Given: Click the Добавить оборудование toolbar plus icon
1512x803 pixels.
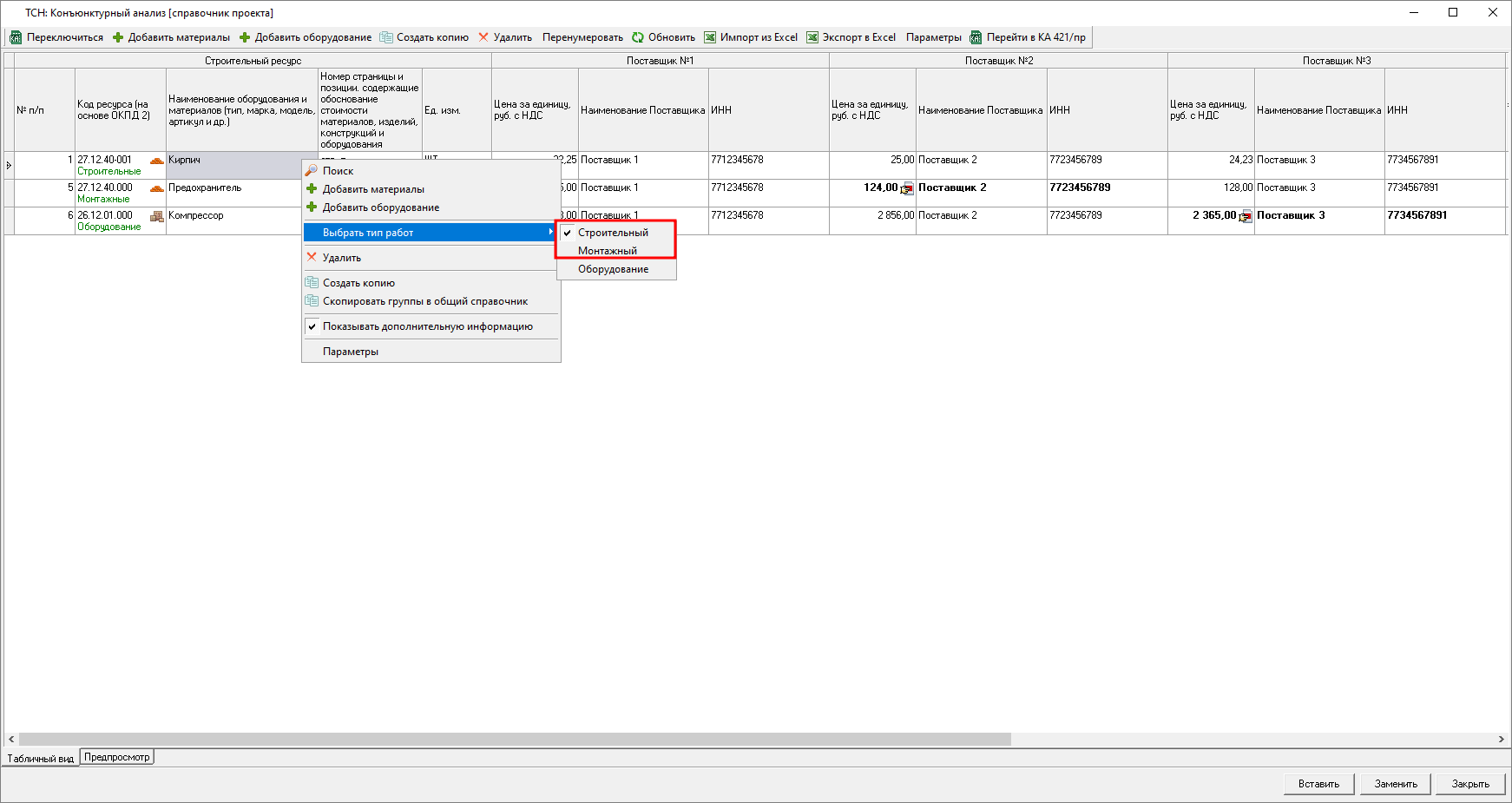Looking at the screenshot, I should [245, 37].
